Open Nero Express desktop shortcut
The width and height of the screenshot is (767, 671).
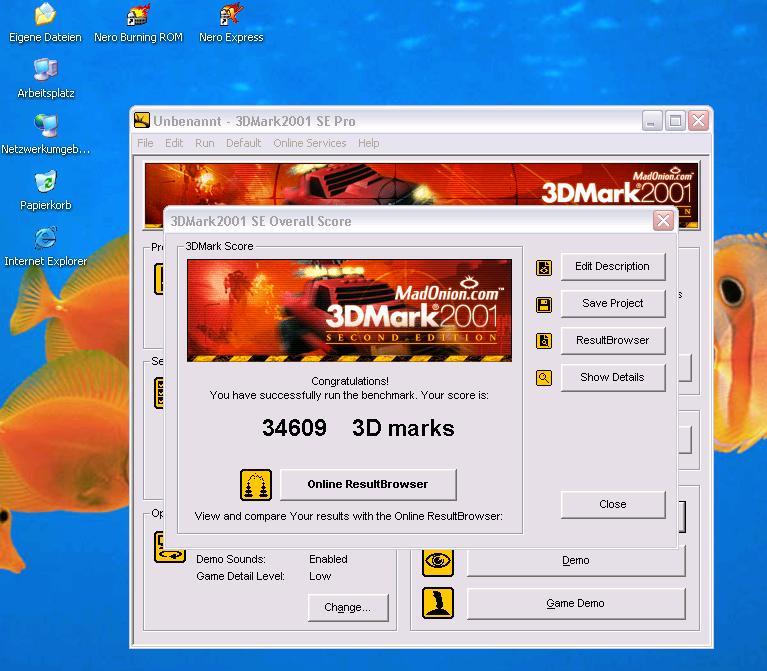pos(231,22)
